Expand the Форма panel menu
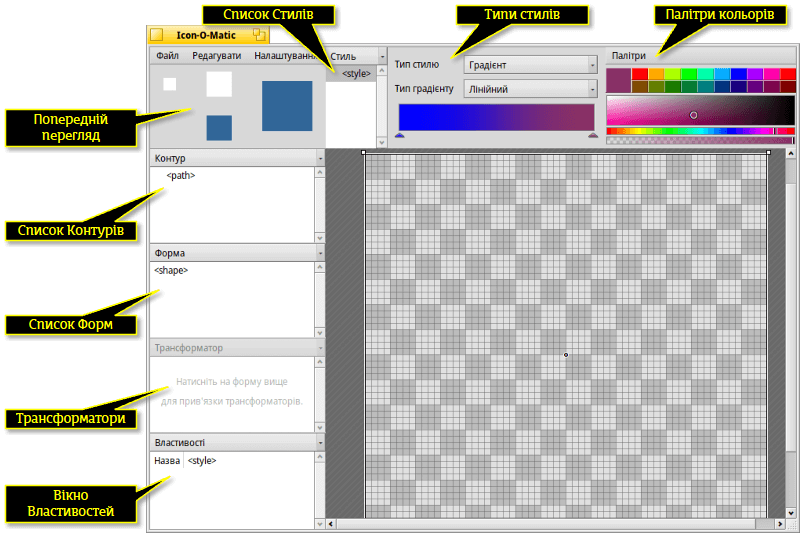The height and width of the screenshot is (533, 800). point(320,253)
